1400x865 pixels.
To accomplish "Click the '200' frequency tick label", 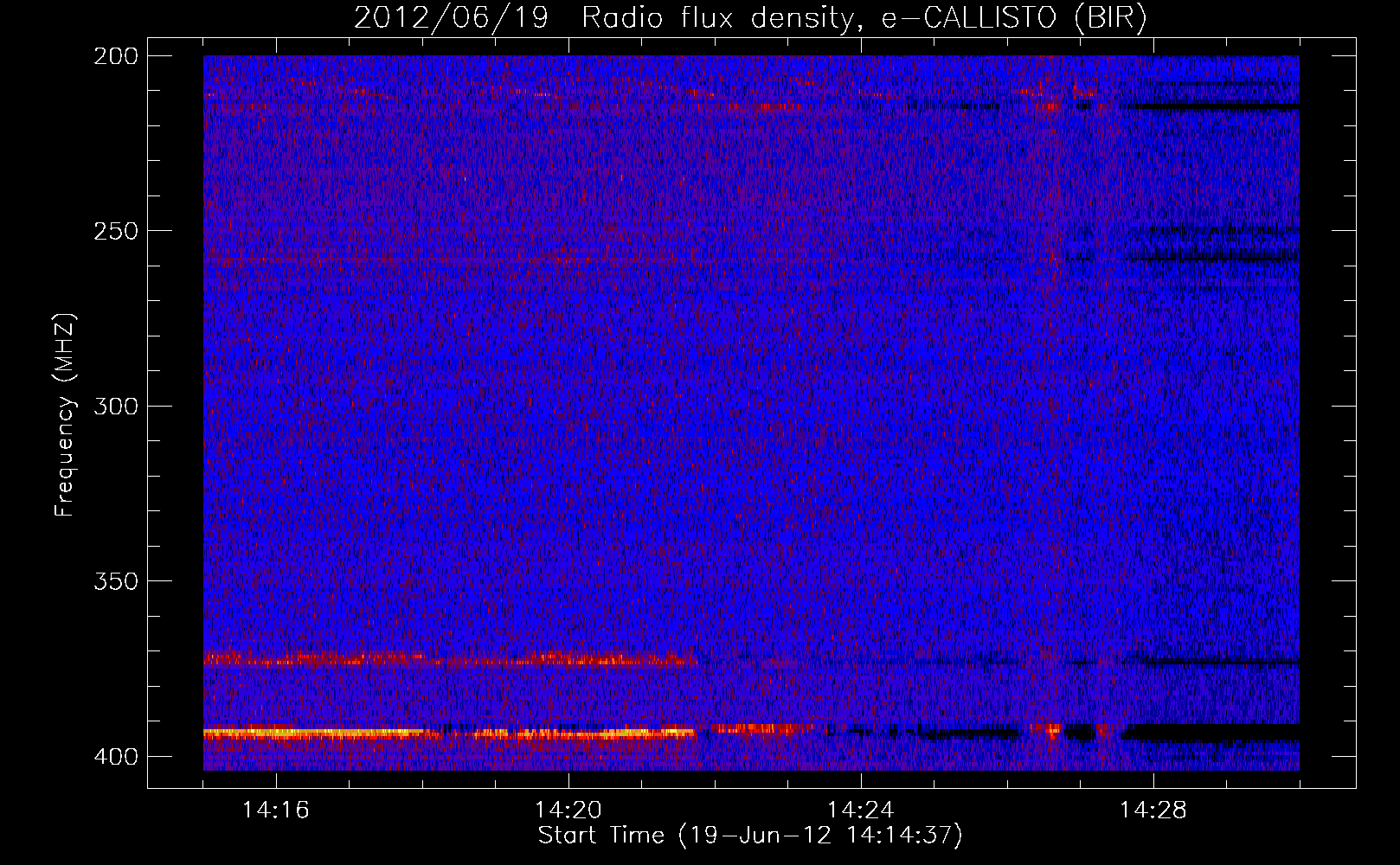I will click(x=116, y=56).
